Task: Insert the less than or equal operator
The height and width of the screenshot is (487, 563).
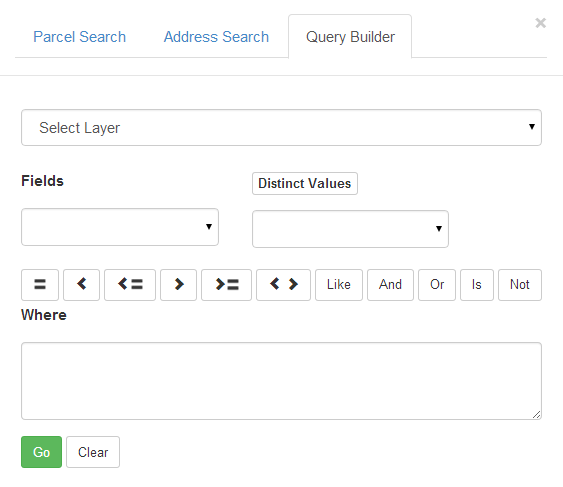Action: [x=130, y=285]
